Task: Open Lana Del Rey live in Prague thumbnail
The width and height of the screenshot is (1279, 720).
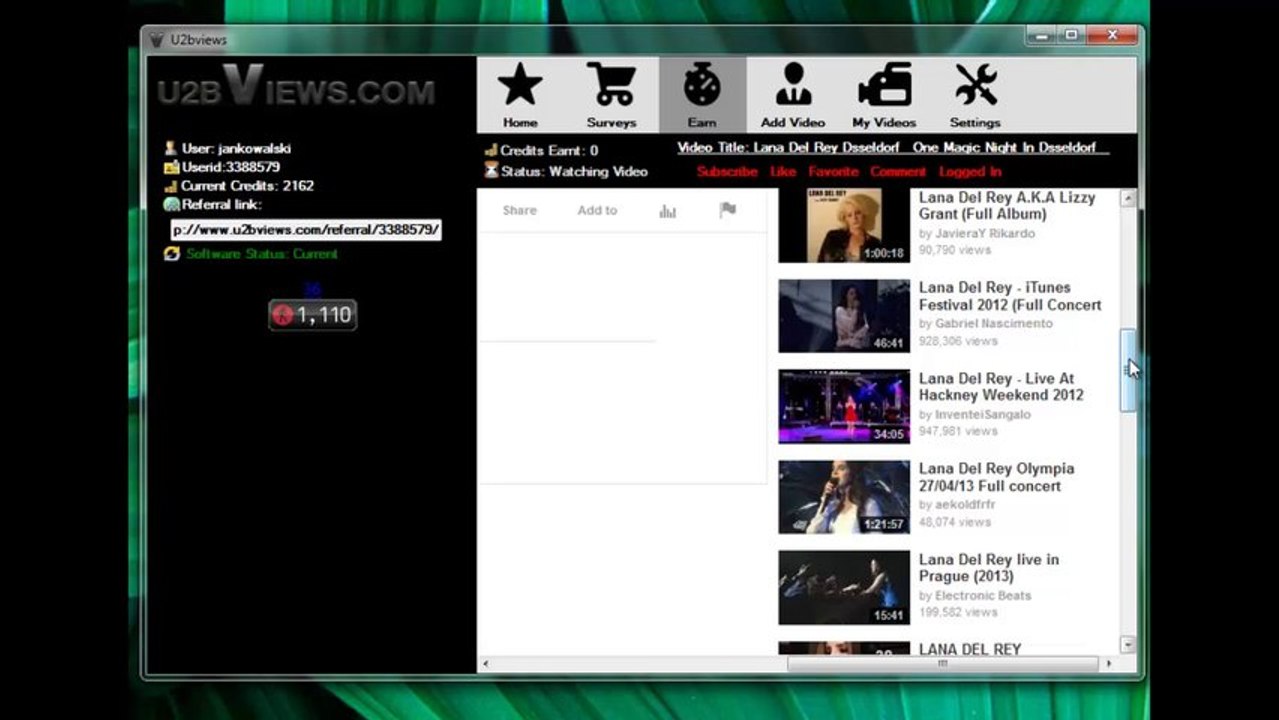Action: [x=844, y=588]
